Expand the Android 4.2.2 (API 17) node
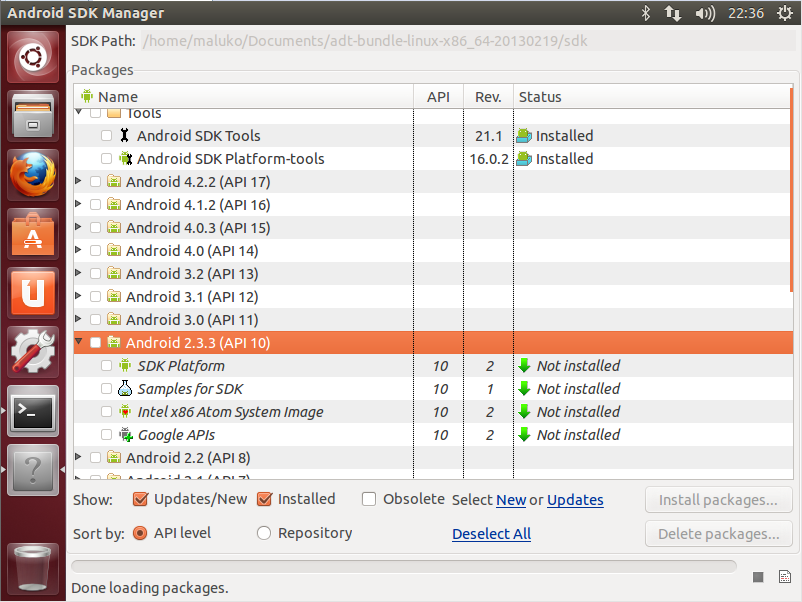 [x=78, y=181]
